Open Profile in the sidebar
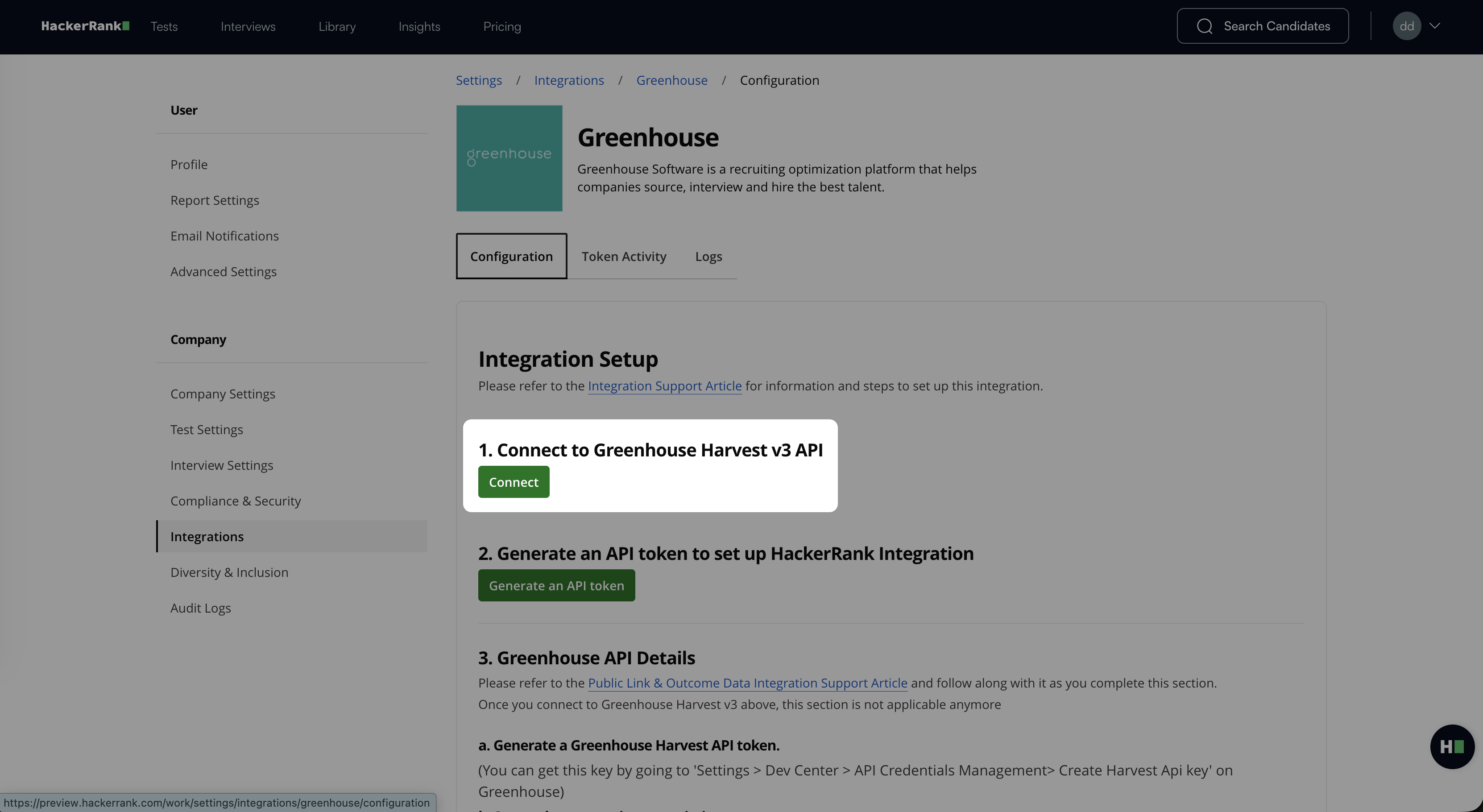The image size is (1483, 812). pos(189,165)
